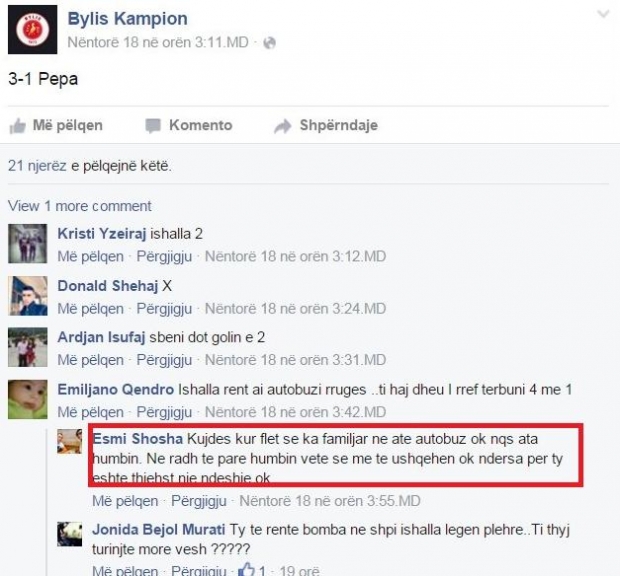Click the Komento speech bubble icon
The width and height of the screenshot is (620, 576).
(153, 126)
